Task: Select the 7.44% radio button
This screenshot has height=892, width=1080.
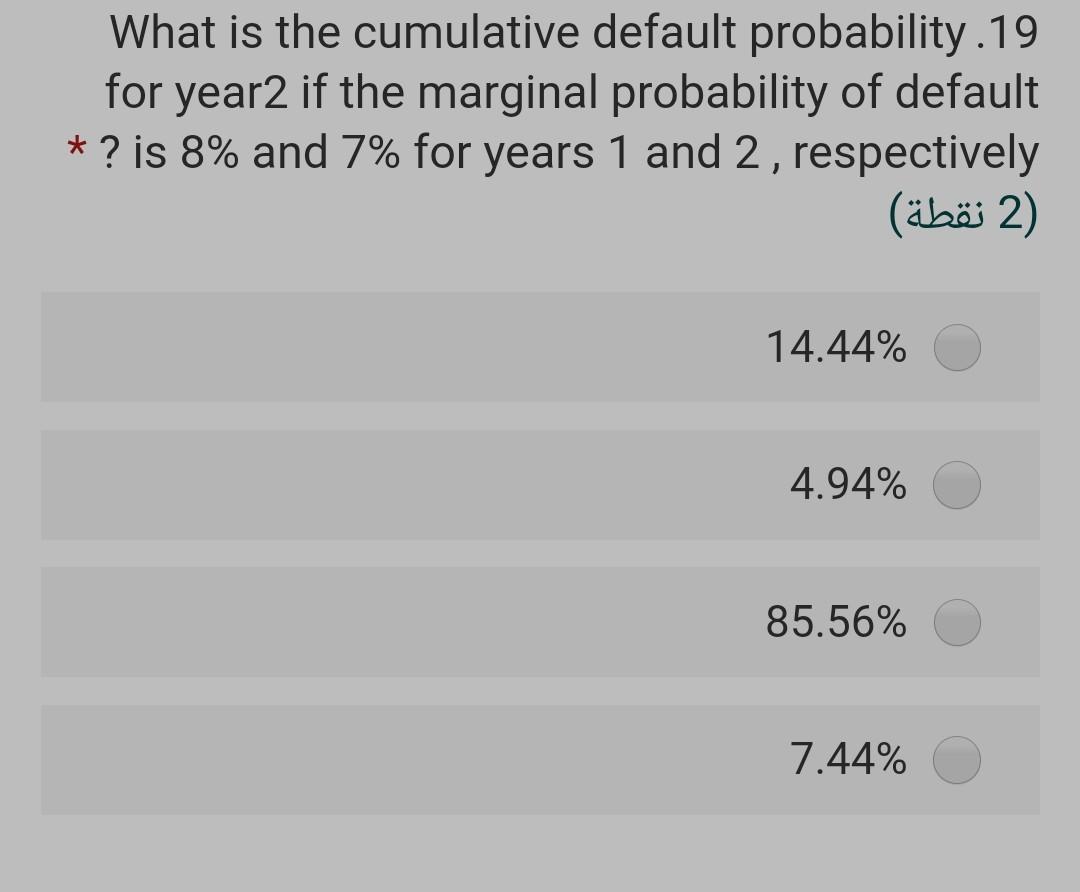Action: coord(956,759)
